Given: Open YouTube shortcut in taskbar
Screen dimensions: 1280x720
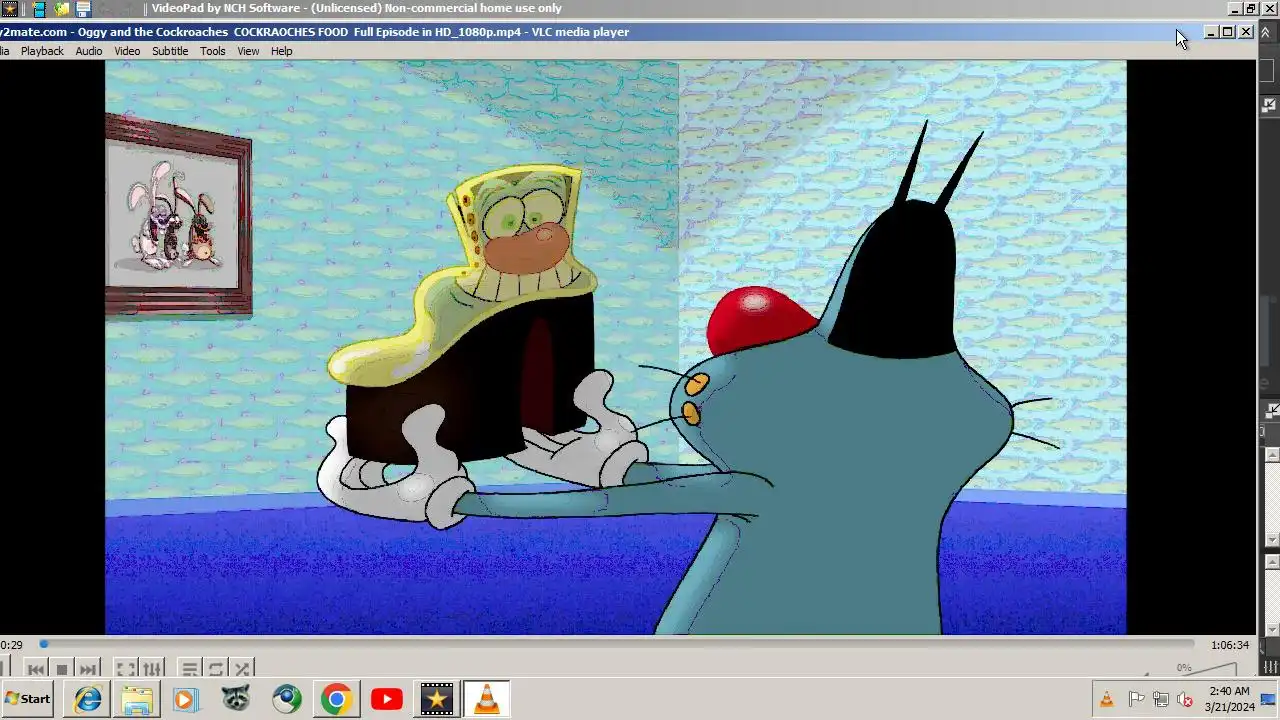Looking at the screenshot, I should [x=386, y=699].
